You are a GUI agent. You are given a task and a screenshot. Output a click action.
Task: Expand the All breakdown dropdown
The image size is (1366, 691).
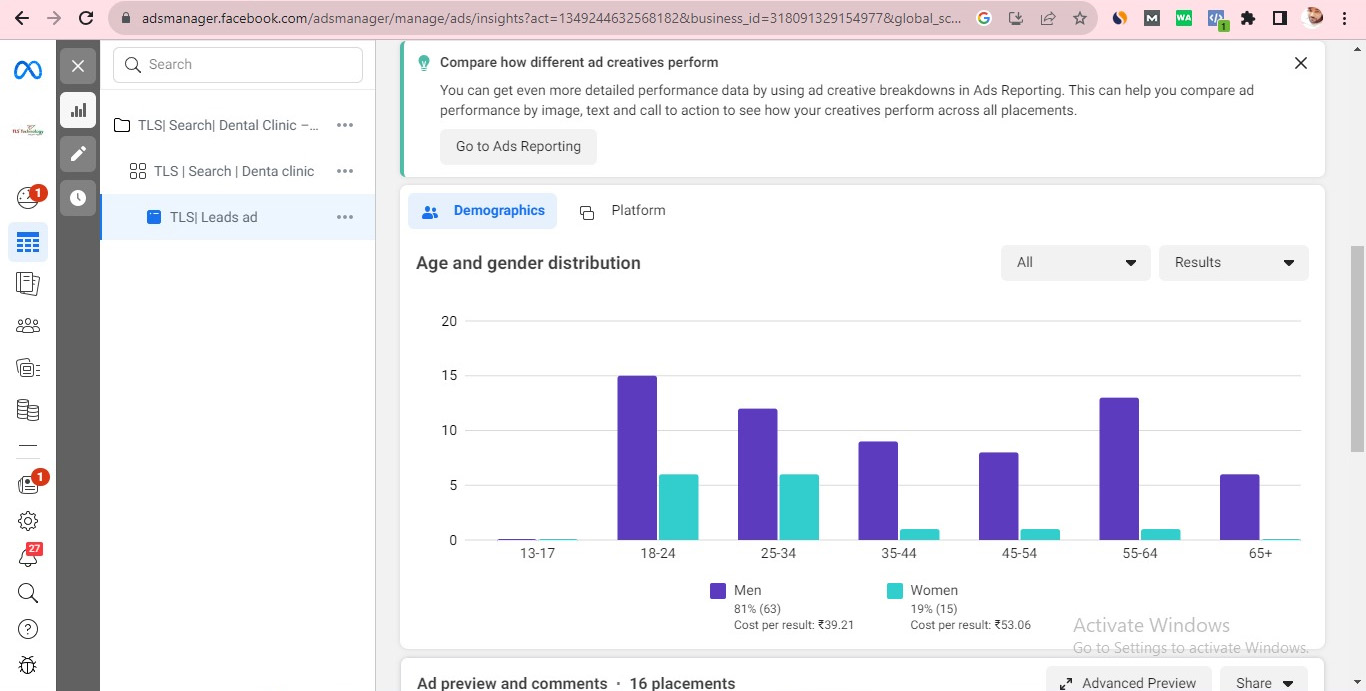(1075, 263)
